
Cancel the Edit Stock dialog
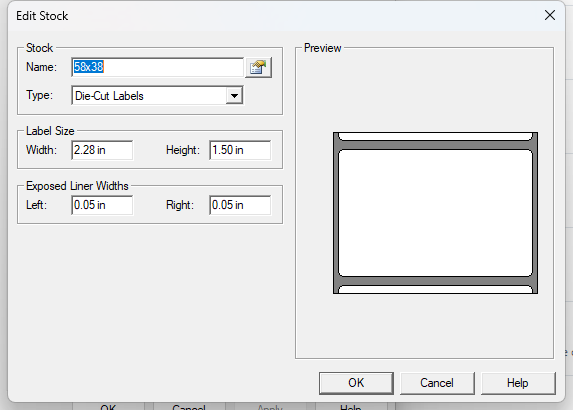click(x=437, y=383)
